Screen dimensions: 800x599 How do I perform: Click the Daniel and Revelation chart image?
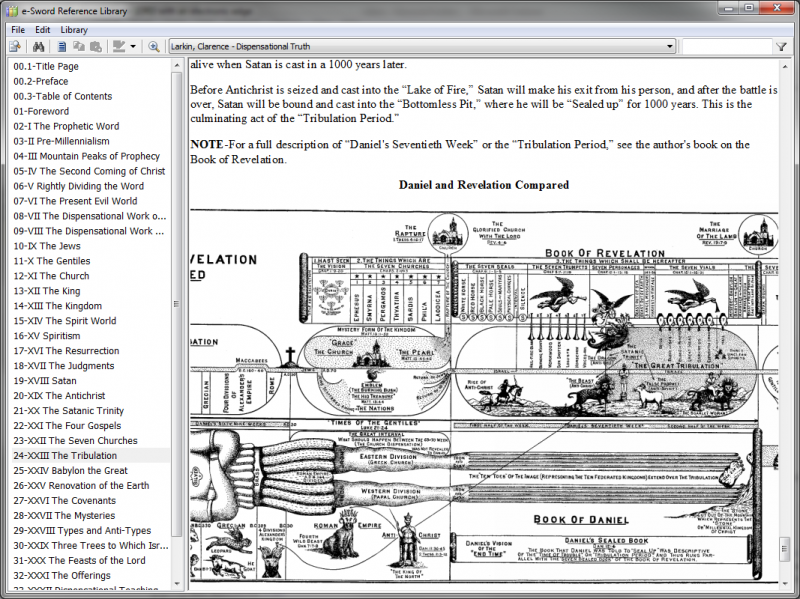(x=484, y=396)
